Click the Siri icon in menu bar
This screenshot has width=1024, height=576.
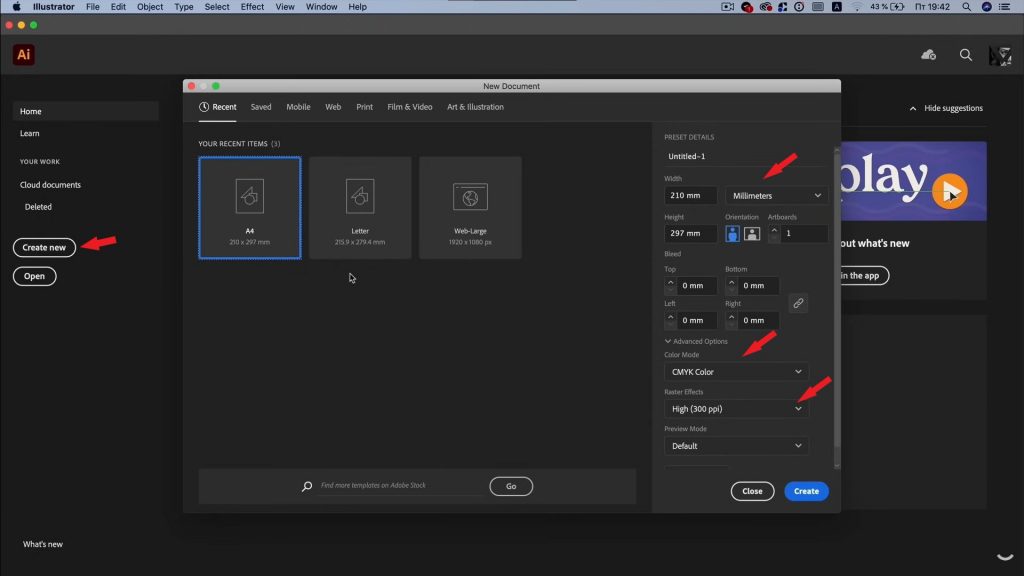tap(987, 7)
